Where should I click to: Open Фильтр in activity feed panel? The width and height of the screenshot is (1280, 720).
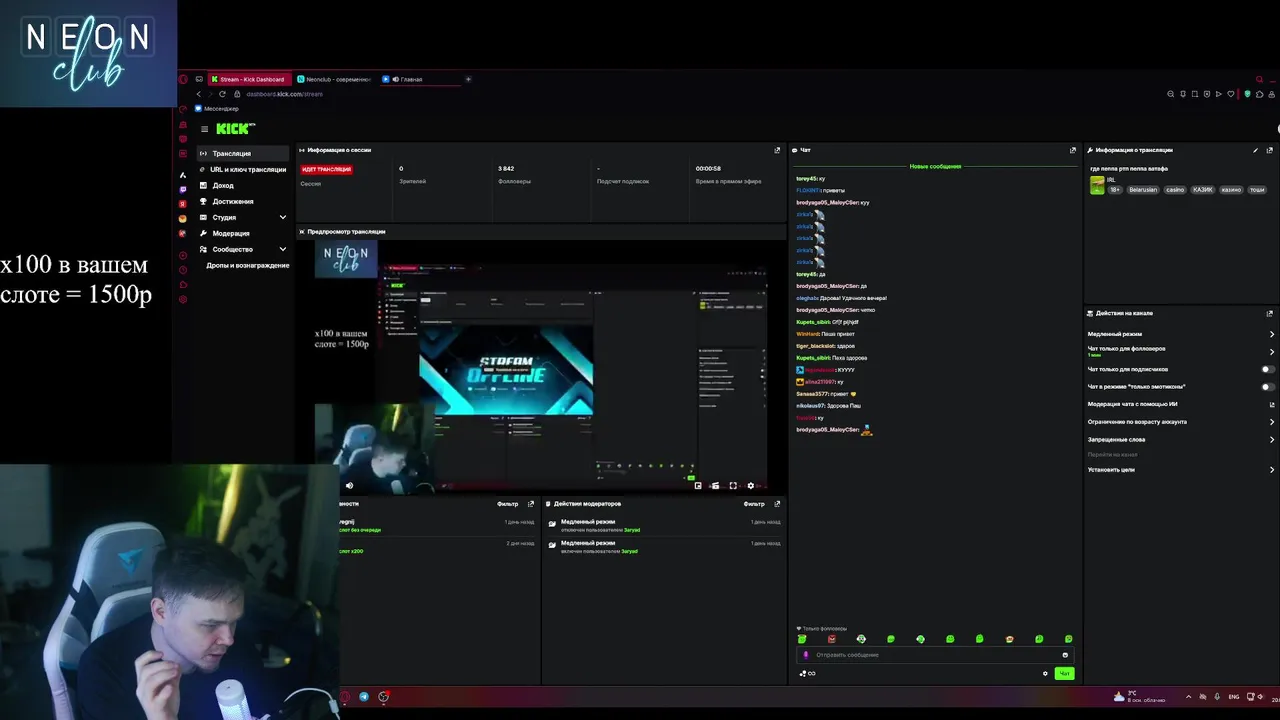tap(508, 504)
